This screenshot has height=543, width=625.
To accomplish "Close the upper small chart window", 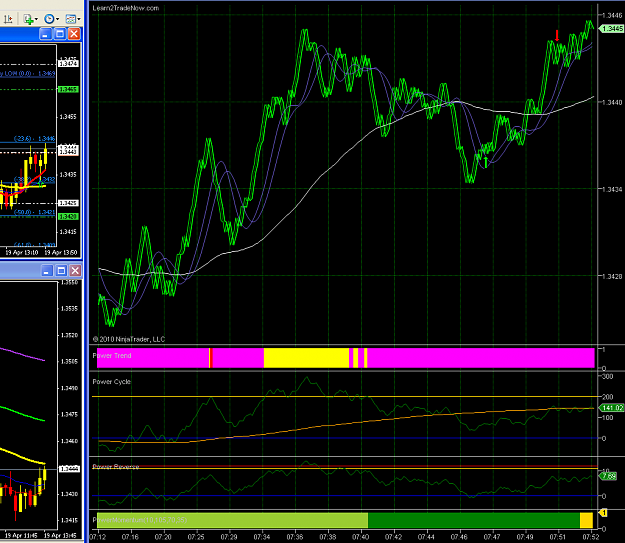I will pyautogui.click(x=74, y=34).
